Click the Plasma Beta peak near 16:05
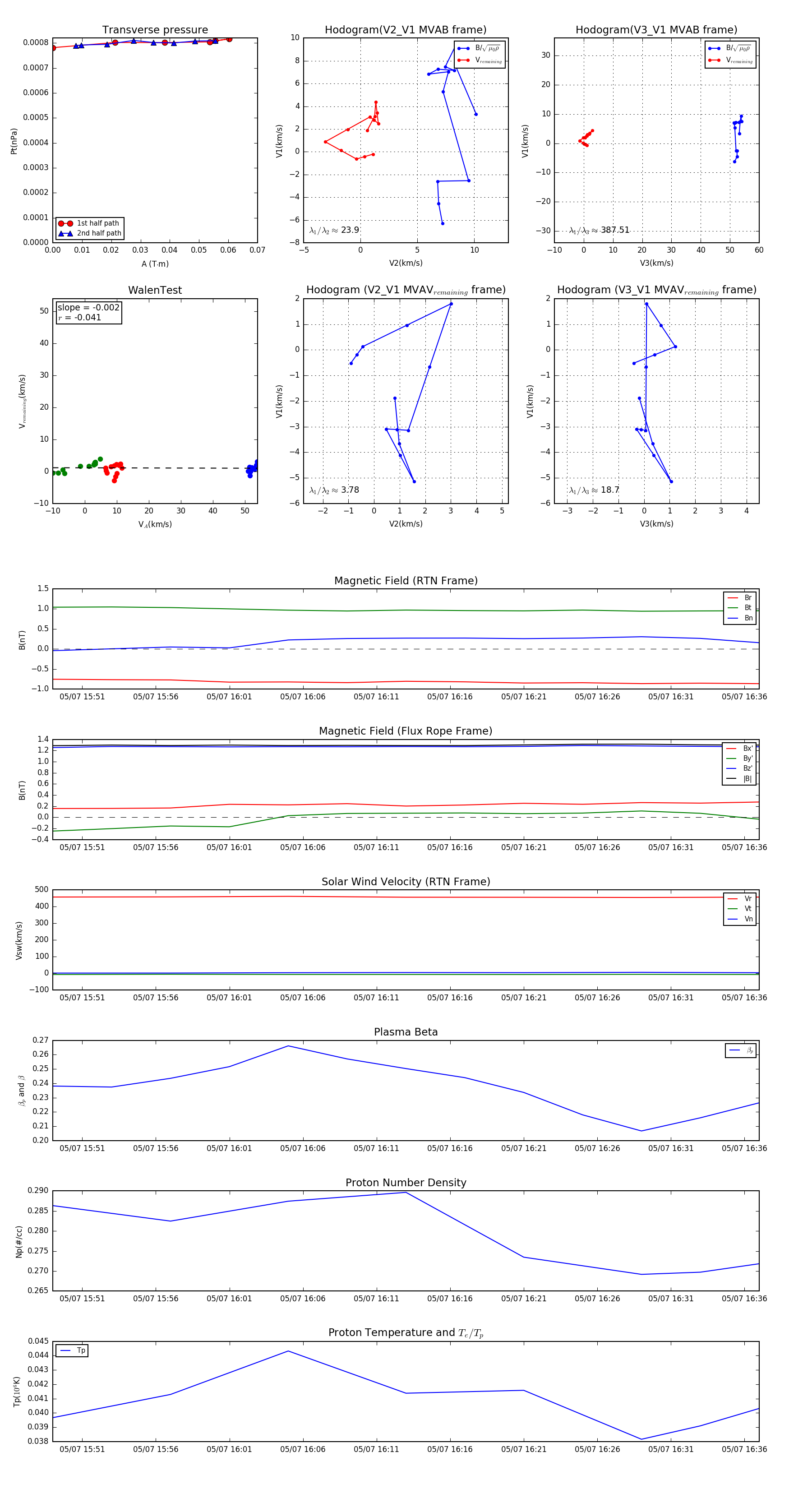This screenshot has width=812, height=1489. (x=288, y=1045)
